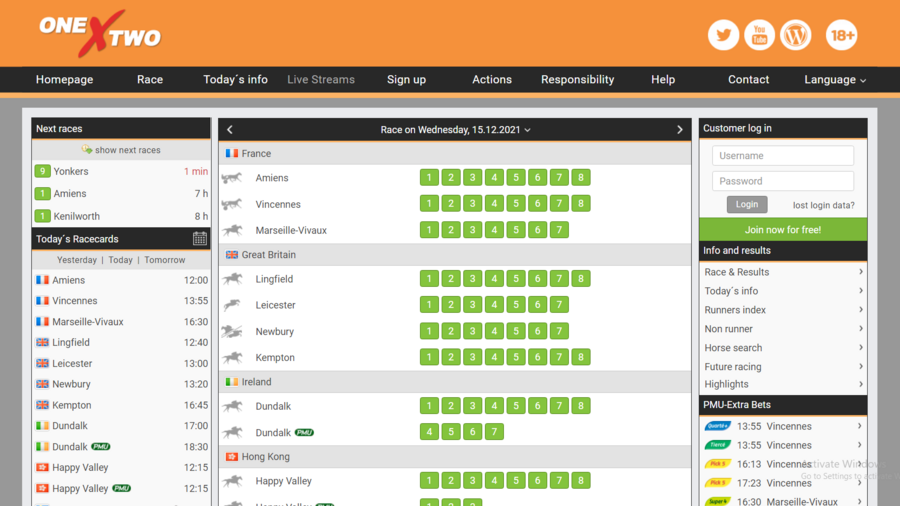Click the trotting horse icon beside Amiens
900x506 pixels.
[x=232, y=178]
